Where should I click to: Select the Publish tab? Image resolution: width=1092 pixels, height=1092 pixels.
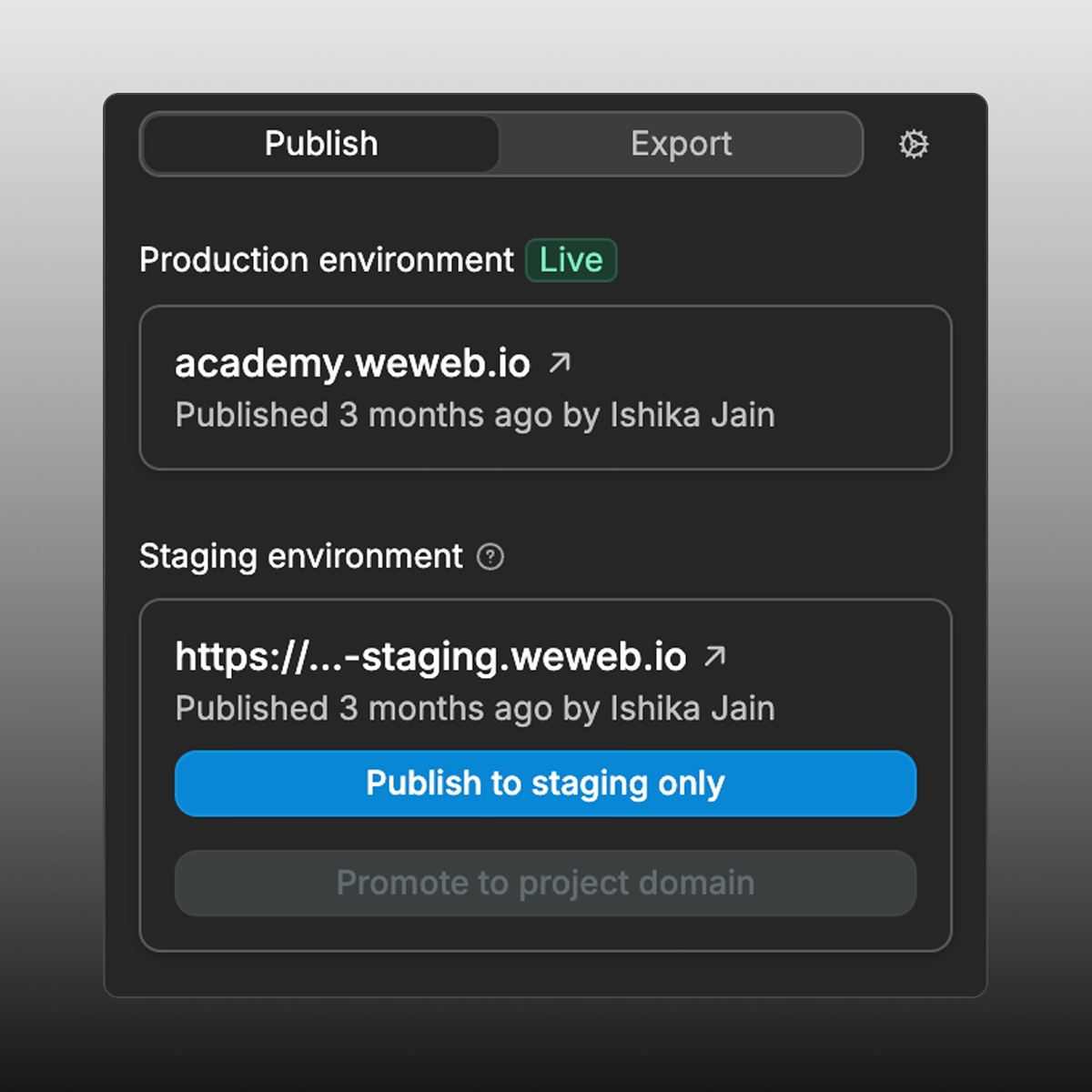point(320,144)
